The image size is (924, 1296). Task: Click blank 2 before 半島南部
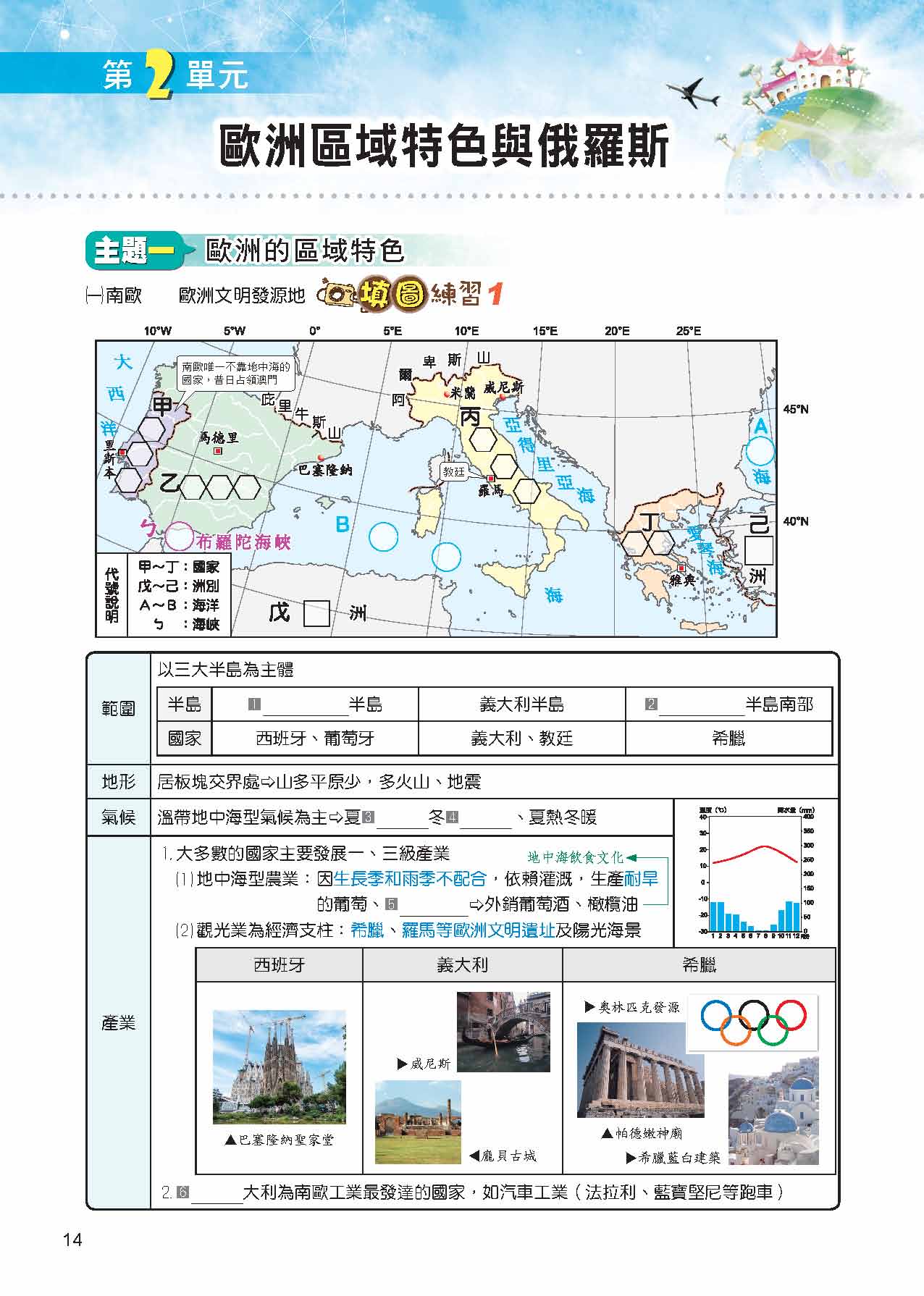point(701,704)
